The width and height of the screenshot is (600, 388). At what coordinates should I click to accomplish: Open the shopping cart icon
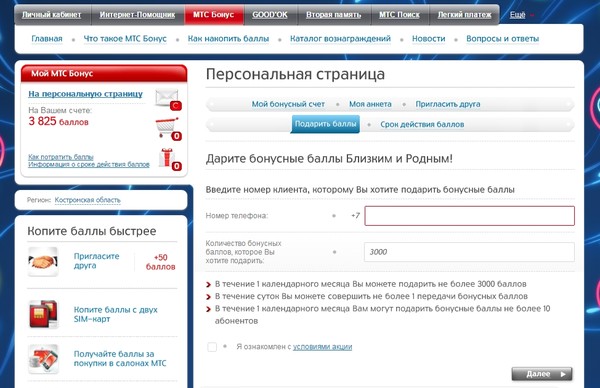click(x=168, y=128)
